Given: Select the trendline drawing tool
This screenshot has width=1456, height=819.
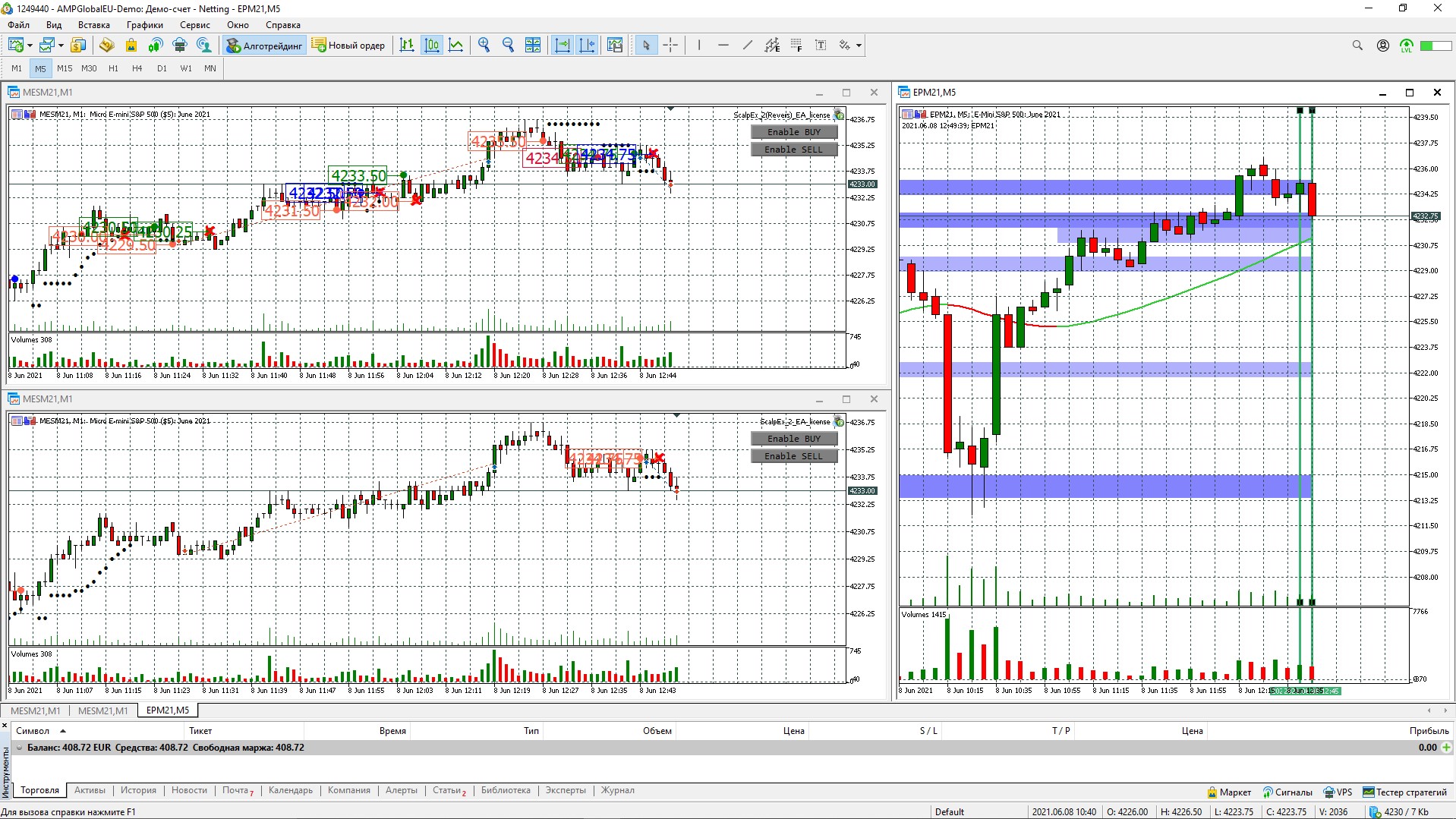Looking at the screenshot, I should click(x=748, y=46).
